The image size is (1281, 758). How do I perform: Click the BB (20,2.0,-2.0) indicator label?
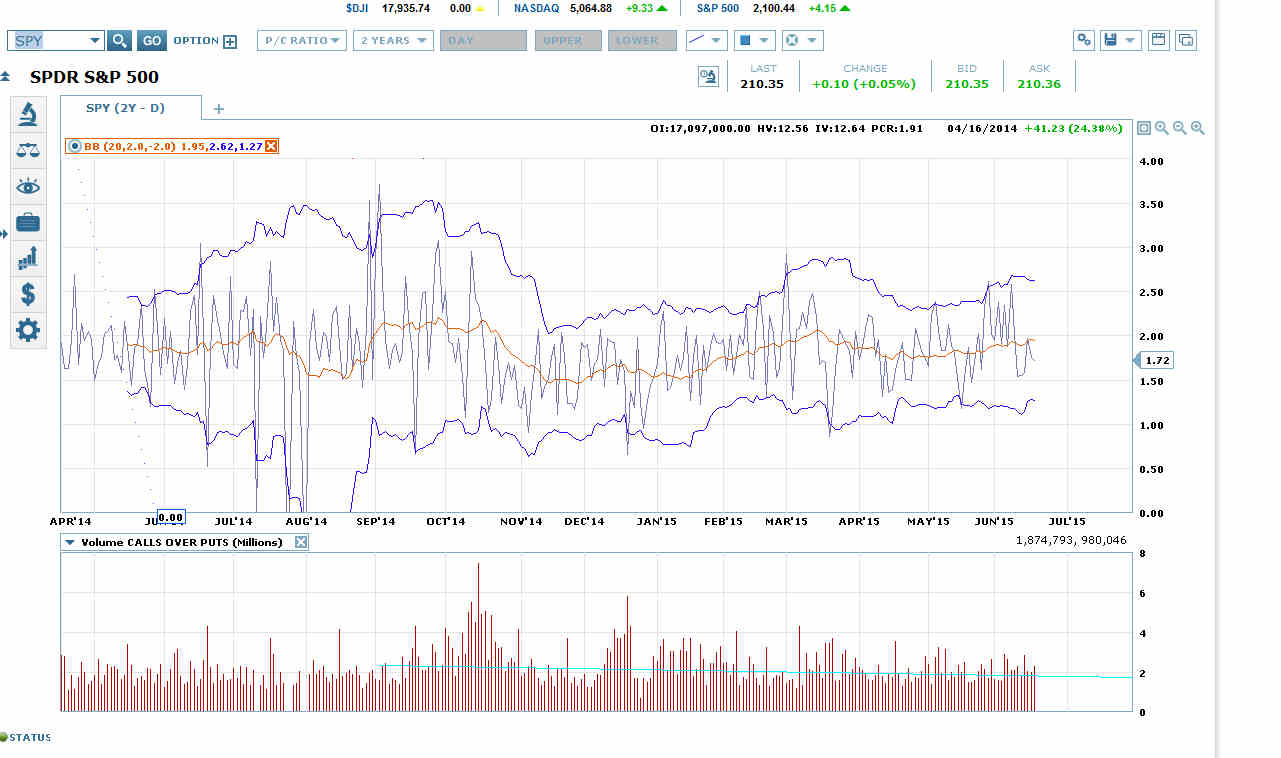coord(130,146)
